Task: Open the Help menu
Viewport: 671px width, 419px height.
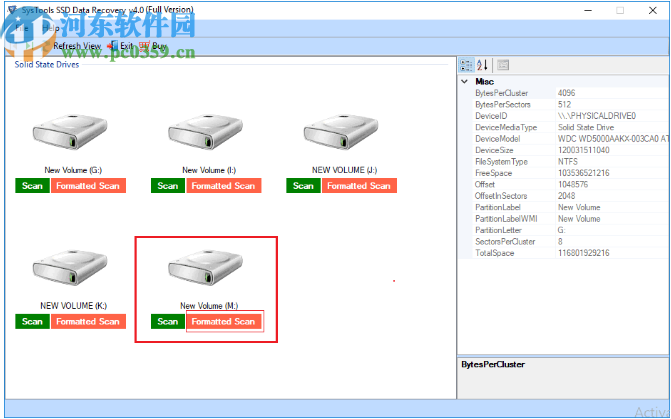Action: 51,28
